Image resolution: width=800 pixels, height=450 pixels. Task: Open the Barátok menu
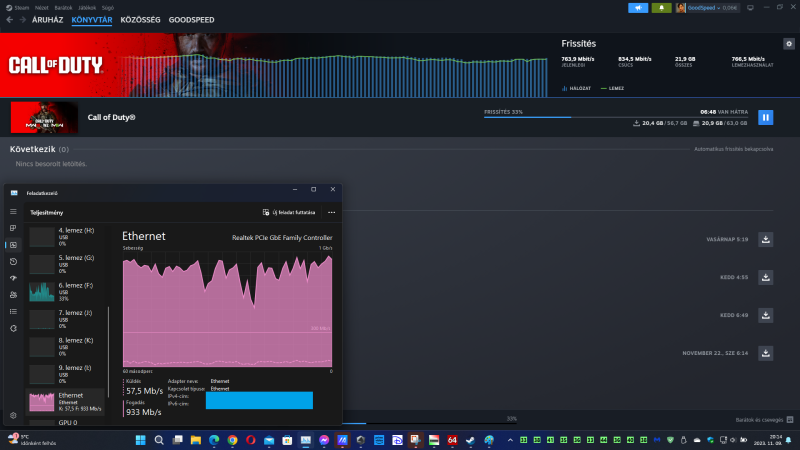(x=63, y=8)
